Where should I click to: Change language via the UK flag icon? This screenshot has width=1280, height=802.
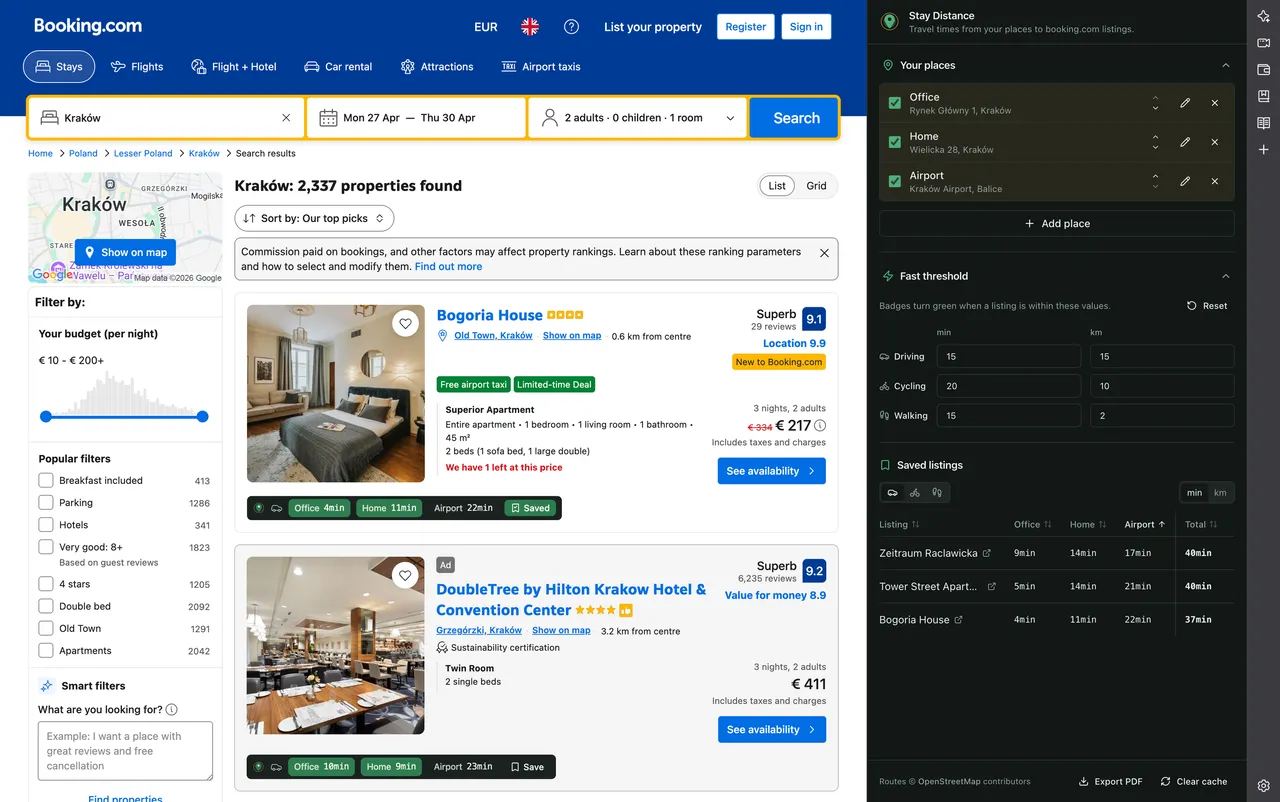click(530, 27)
